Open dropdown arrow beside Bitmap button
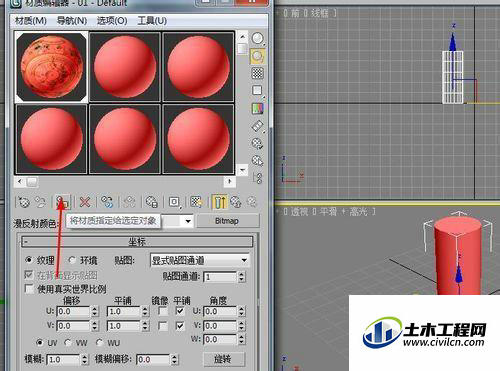 click(188, 221)
